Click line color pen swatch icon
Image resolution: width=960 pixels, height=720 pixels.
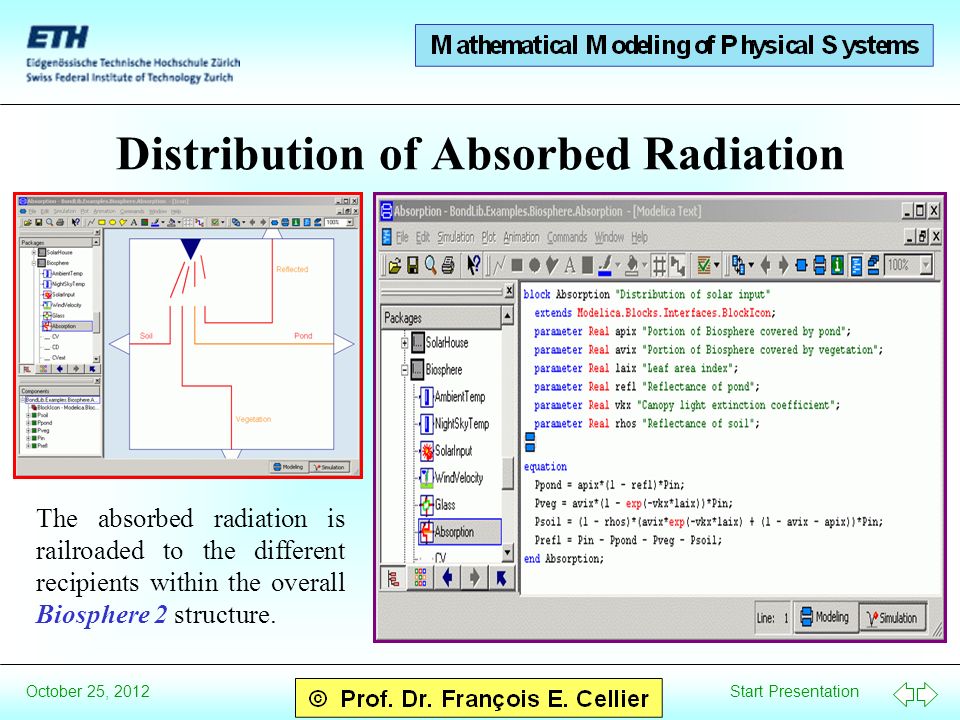[x=605, y=266]
